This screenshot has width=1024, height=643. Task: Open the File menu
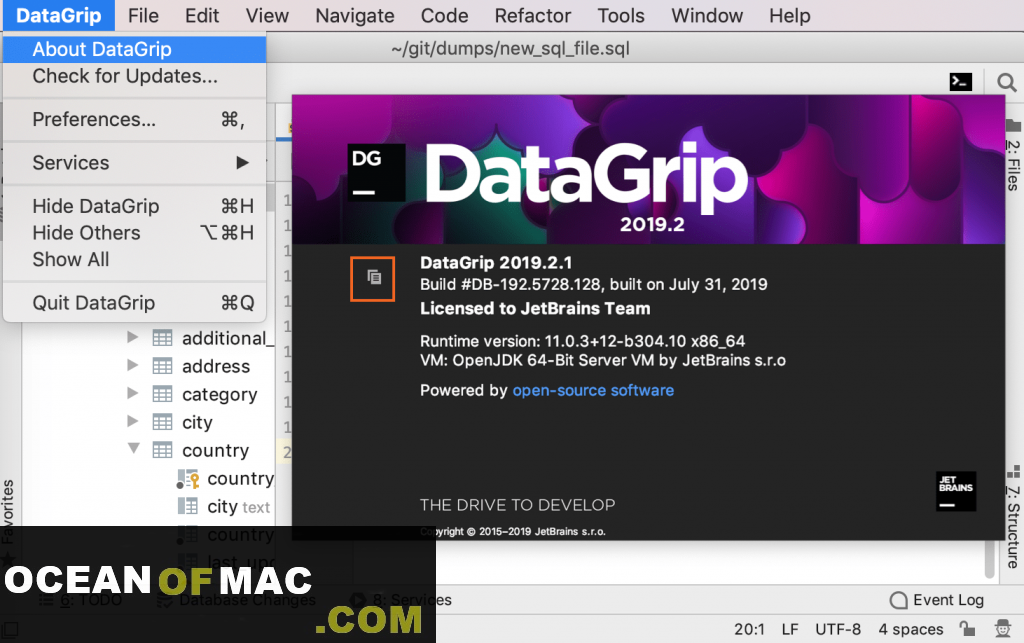[143, 16]
